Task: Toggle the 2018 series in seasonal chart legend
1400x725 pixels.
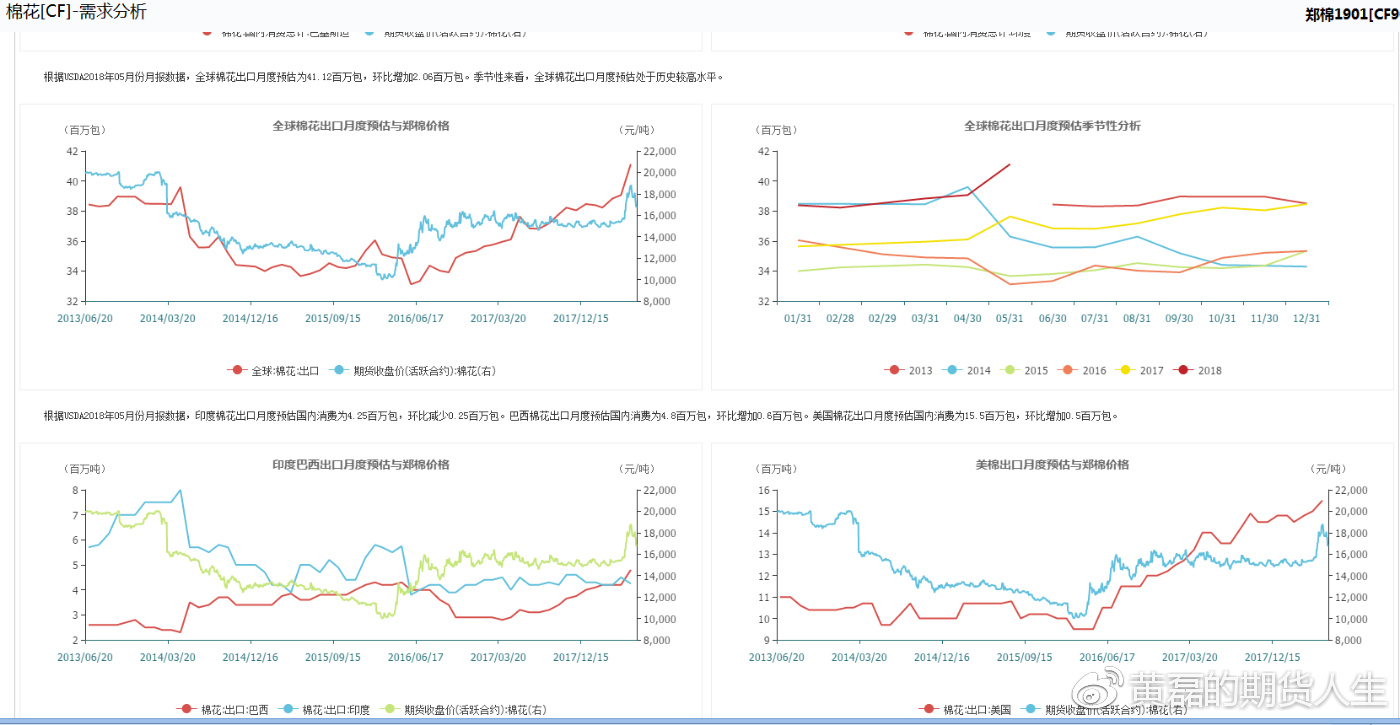Action: point(1199,370)
